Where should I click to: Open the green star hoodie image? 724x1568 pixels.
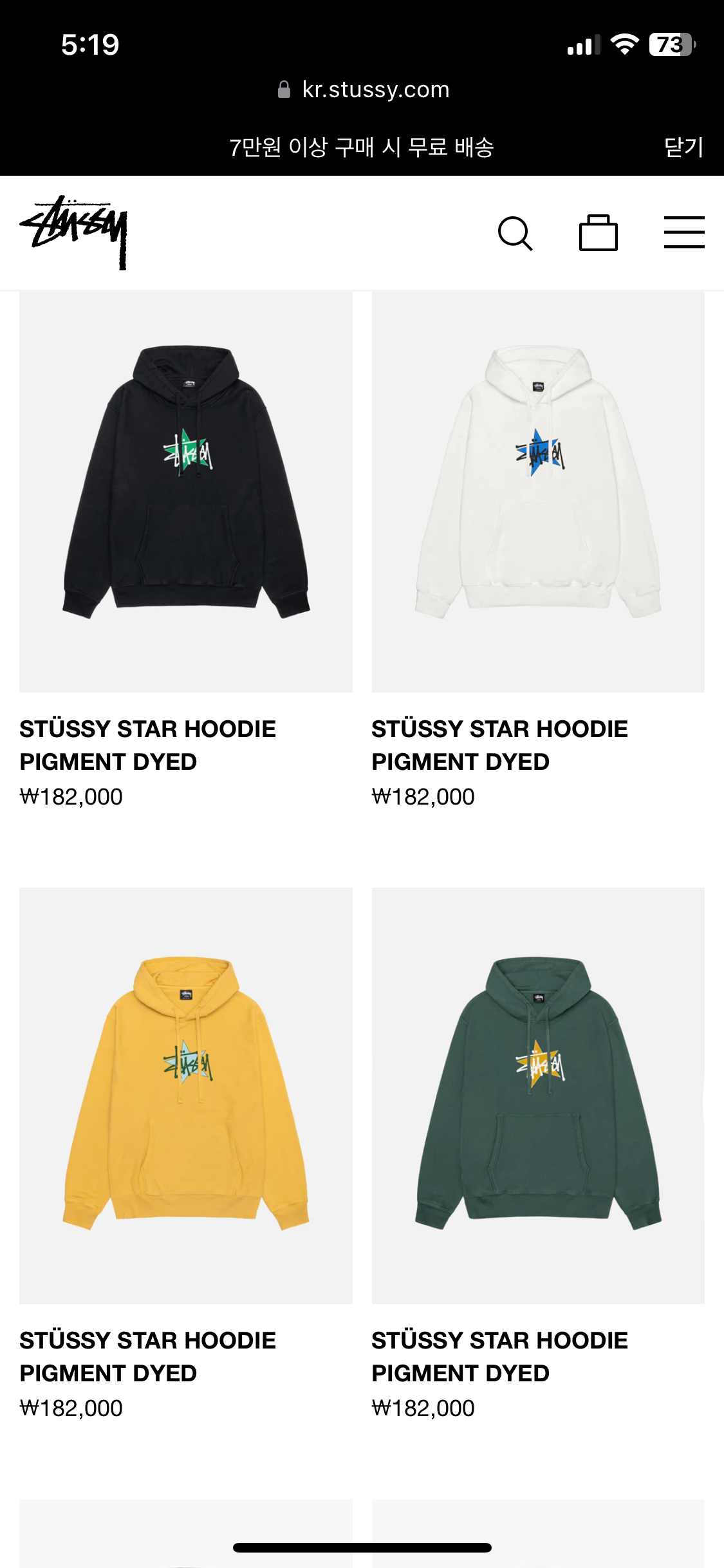538,1096
